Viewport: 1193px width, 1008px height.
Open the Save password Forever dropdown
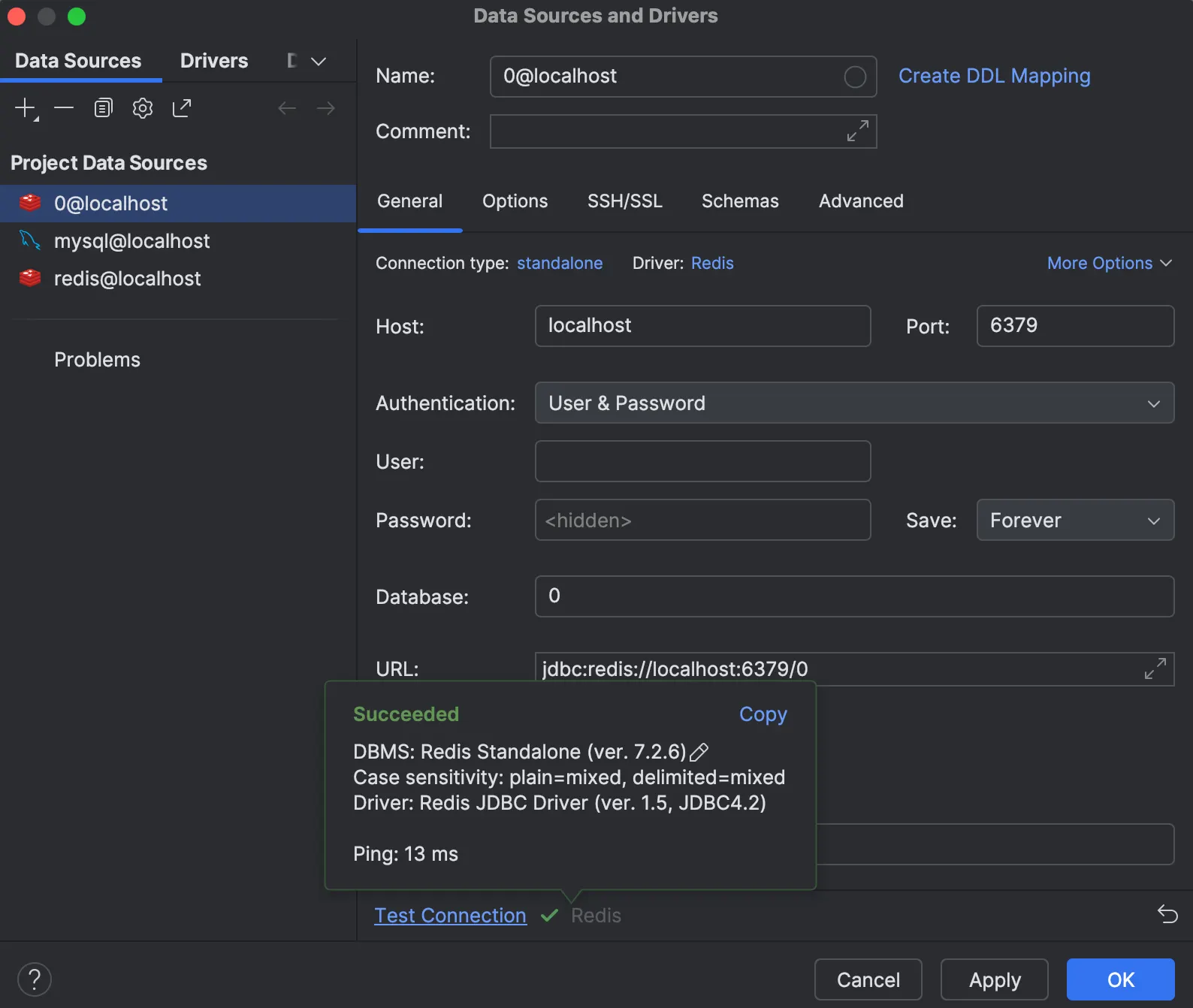click(1074, 521)
